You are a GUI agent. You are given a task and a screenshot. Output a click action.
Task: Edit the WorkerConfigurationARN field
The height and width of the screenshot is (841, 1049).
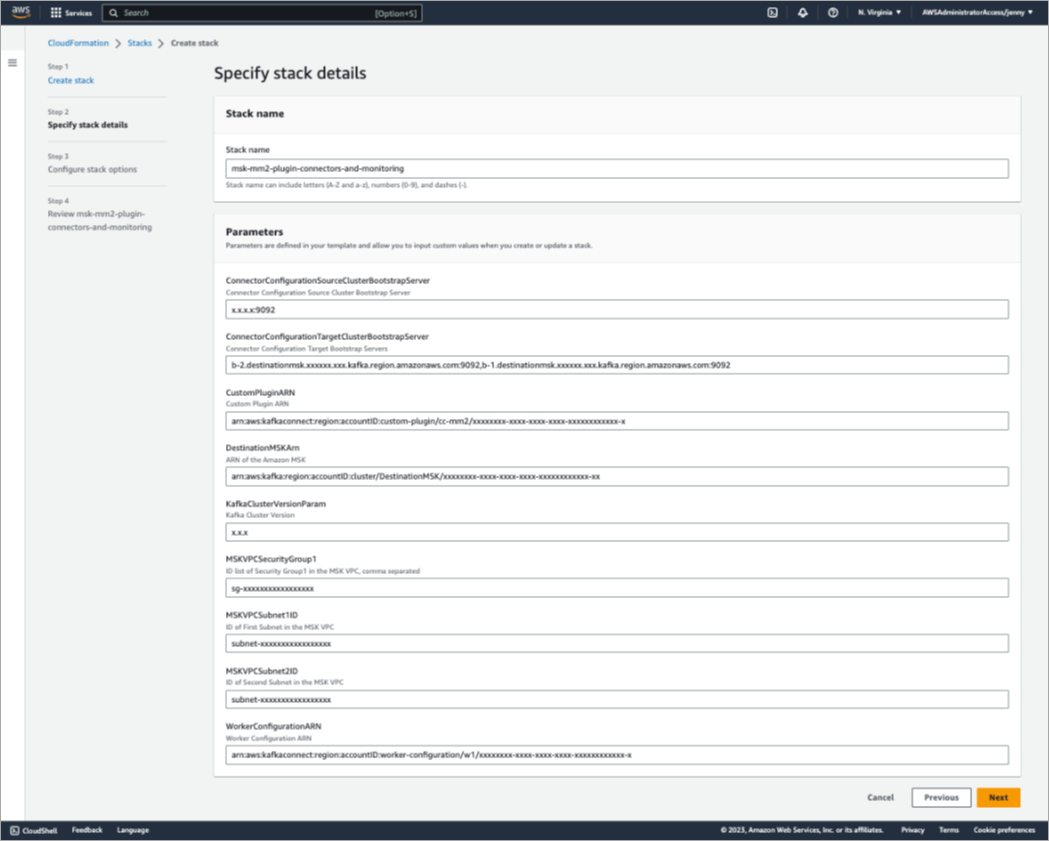[x=616, y=755]
